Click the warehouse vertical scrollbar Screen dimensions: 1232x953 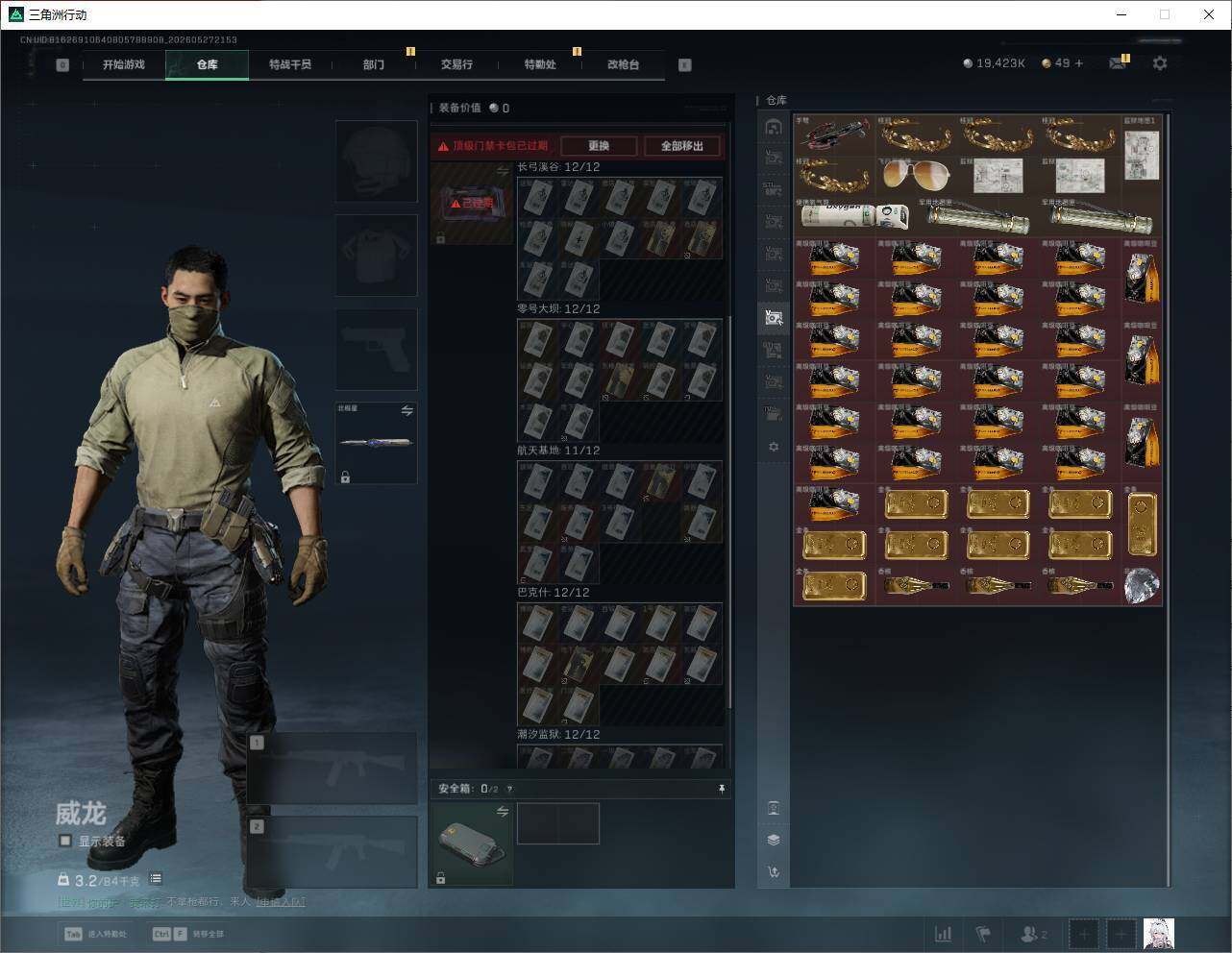pyautogui.click(x=1169, y=500)
